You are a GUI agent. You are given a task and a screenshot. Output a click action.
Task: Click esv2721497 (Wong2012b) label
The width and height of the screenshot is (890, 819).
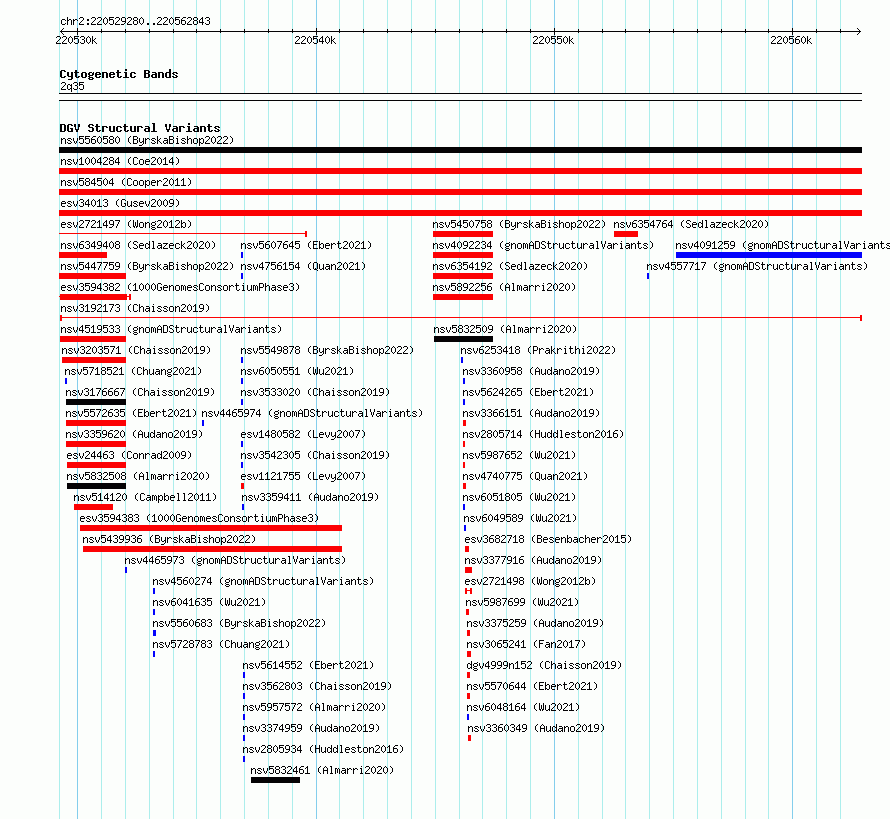pyautogui.click(x=126, y=224)
